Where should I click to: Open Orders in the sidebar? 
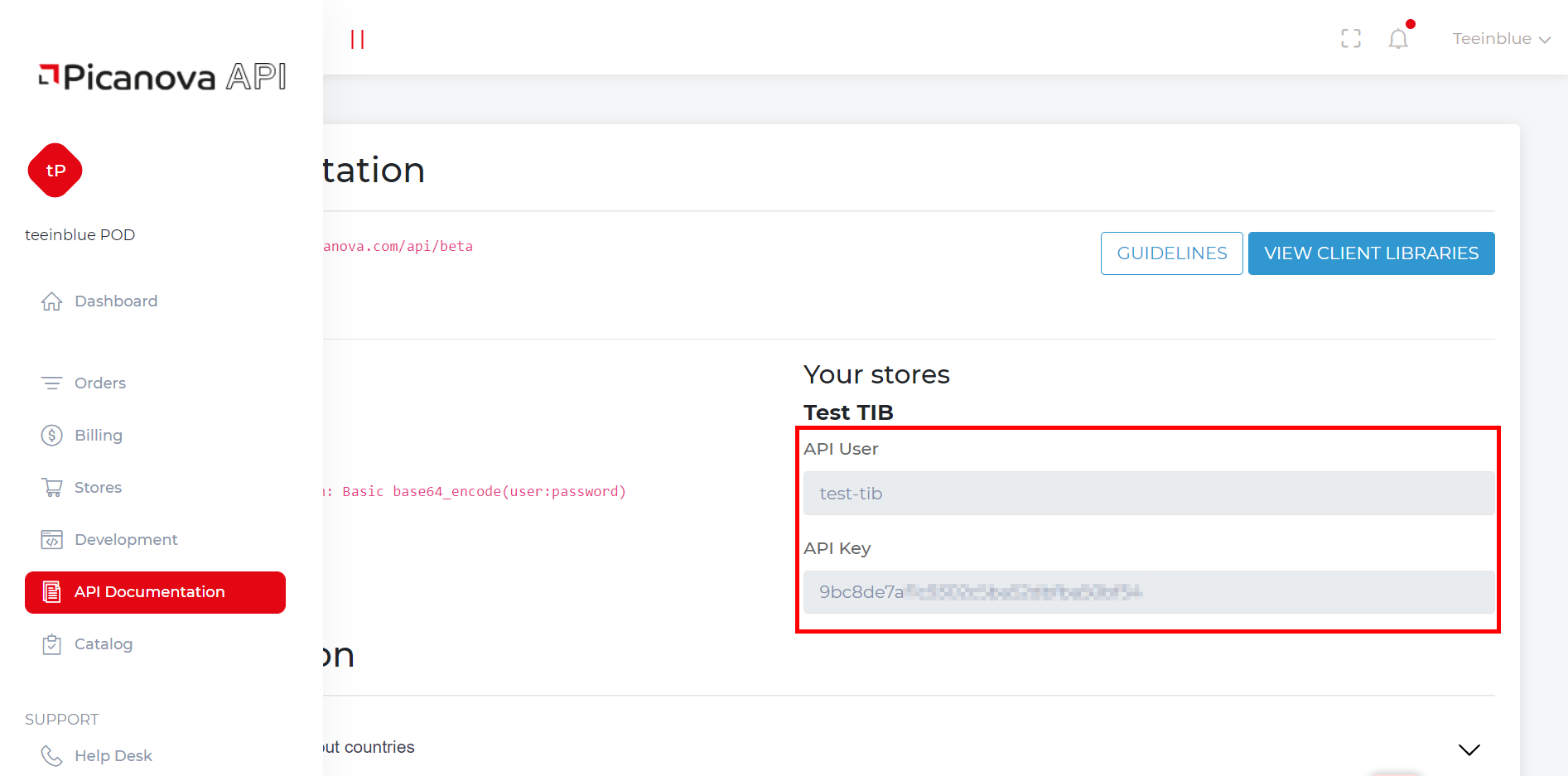[x=99, y=383]
